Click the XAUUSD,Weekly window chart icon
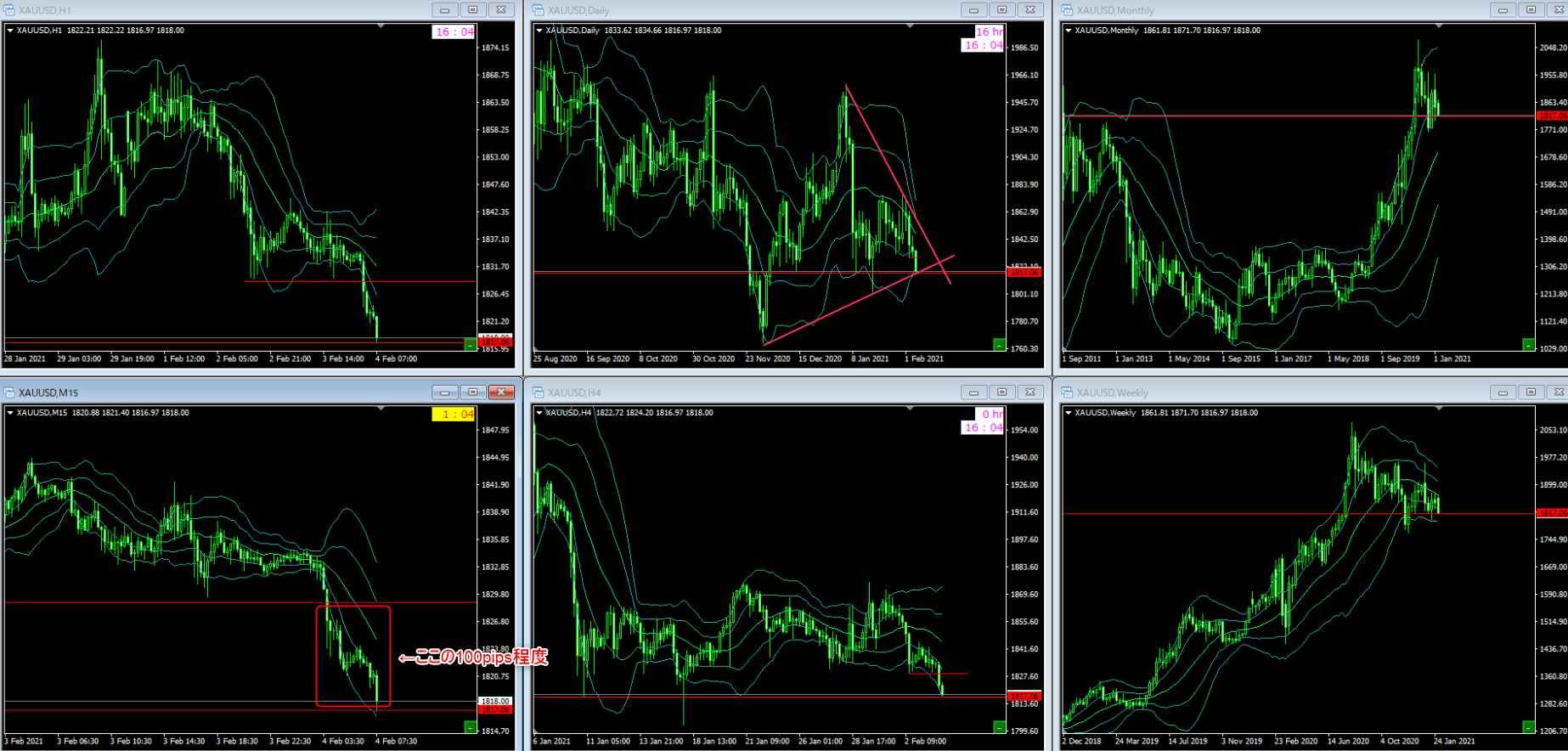This screenshot has width=1568, height=751. [x=1068, y=392]
